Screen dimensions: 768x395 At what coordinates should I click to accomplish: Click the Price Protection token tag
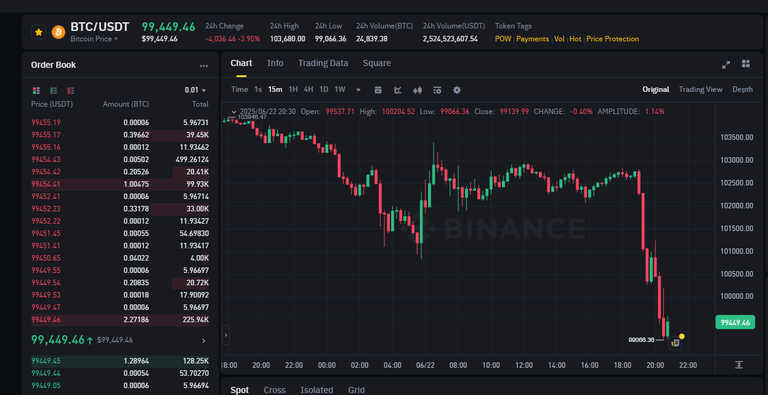(613, 39)
